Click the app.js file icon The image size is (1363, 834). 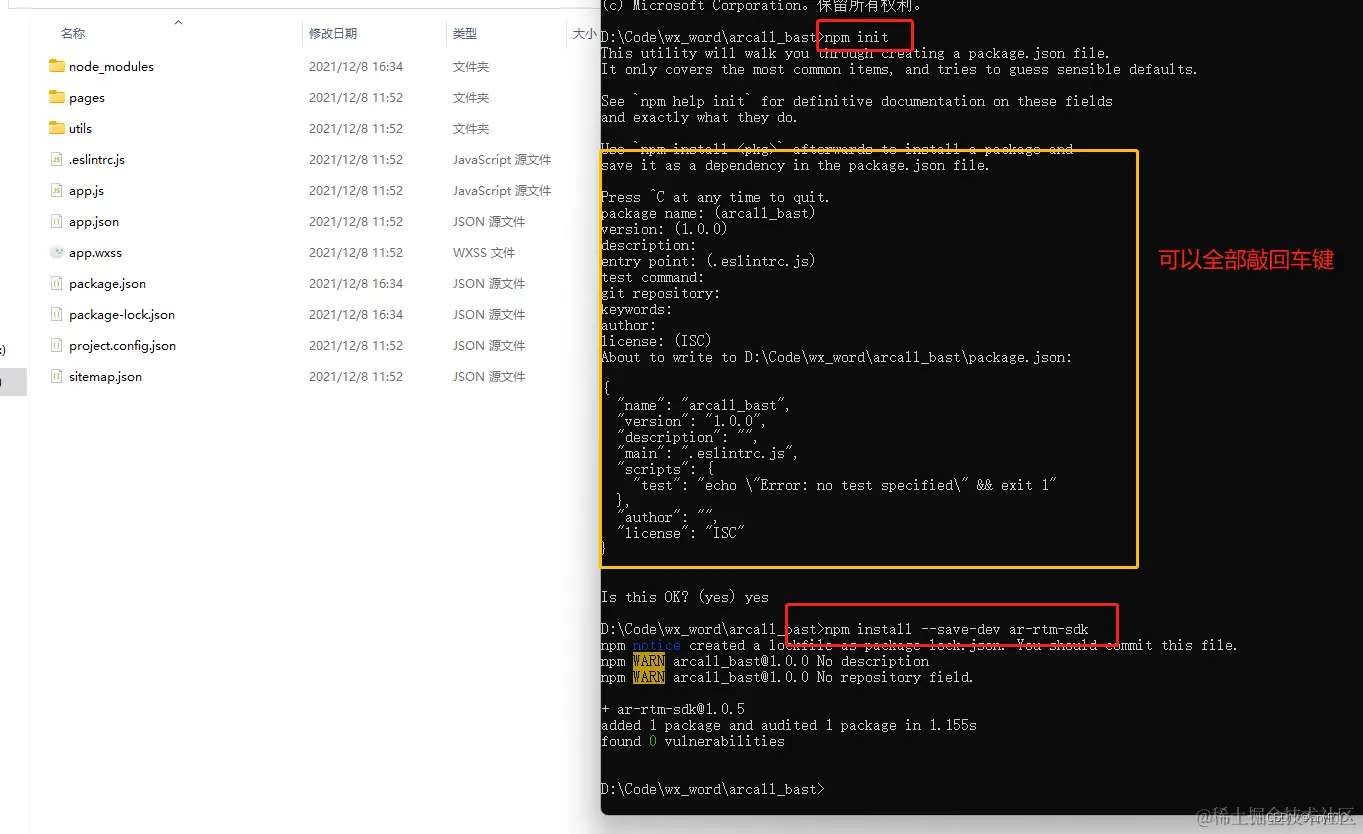click(x=57, y=191)
